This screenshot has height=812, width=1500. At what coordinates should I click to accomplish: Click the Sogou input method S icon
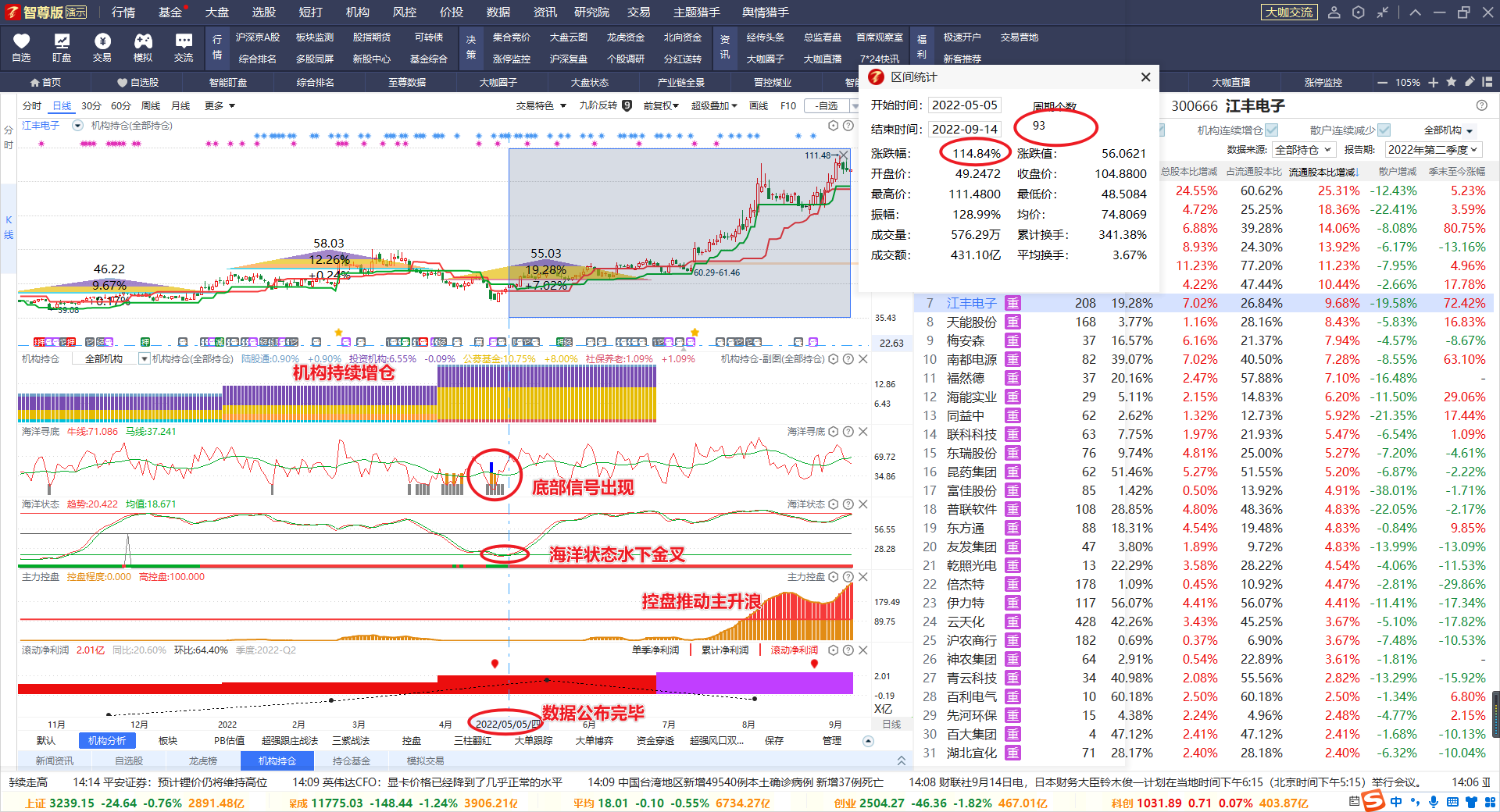[1373, 801]
